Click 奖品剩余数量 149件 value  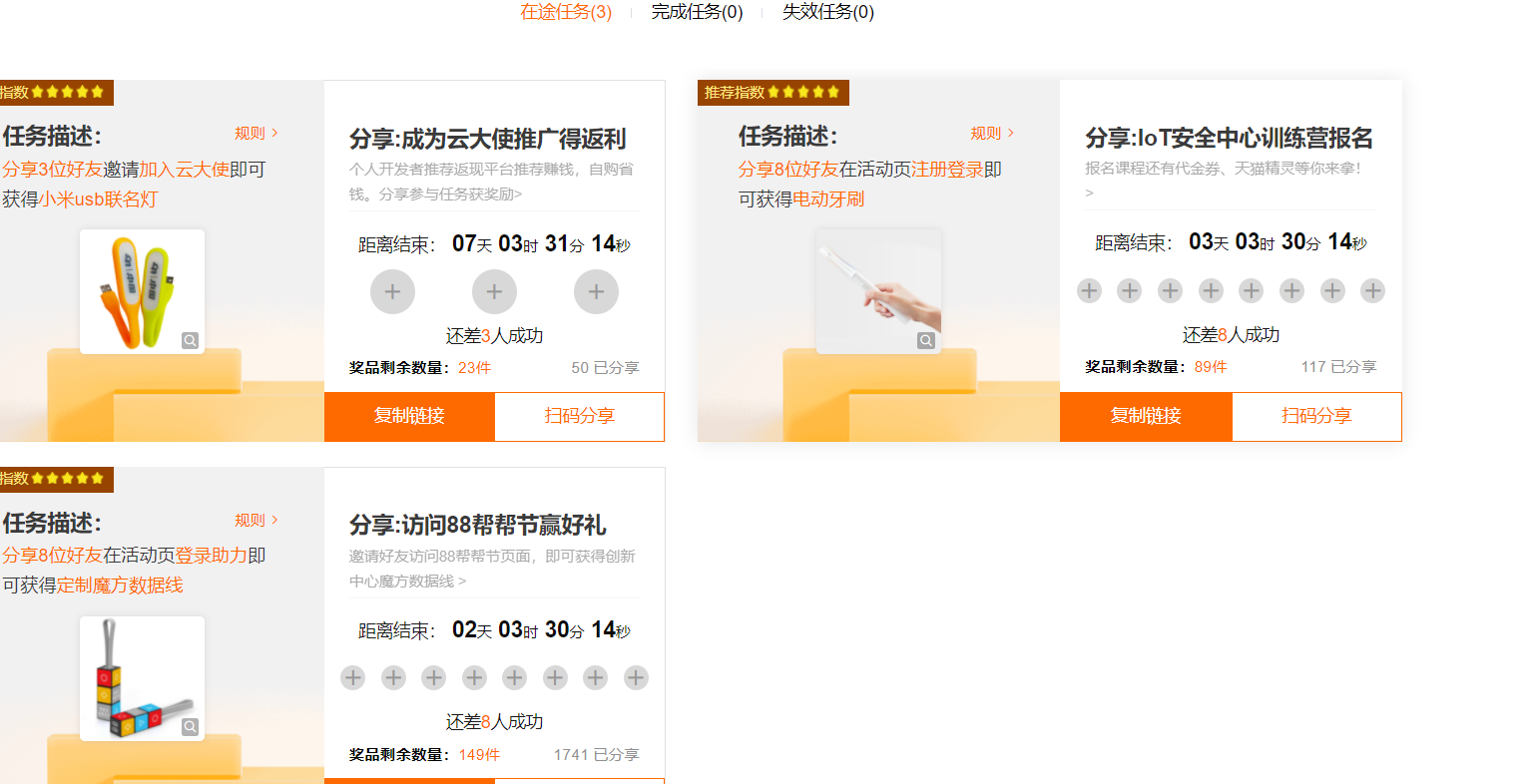tap(479, 755)
